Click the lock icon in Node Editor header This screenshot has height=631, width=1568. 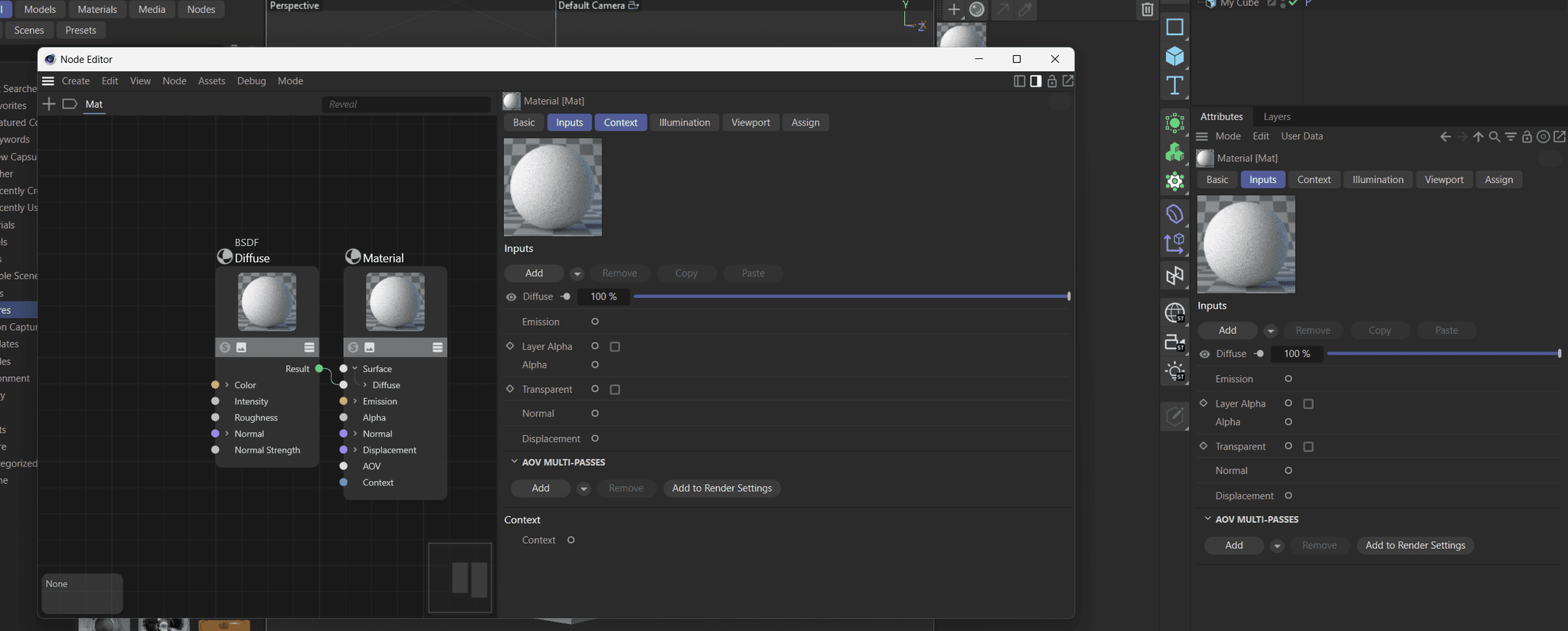point(1052,81)
